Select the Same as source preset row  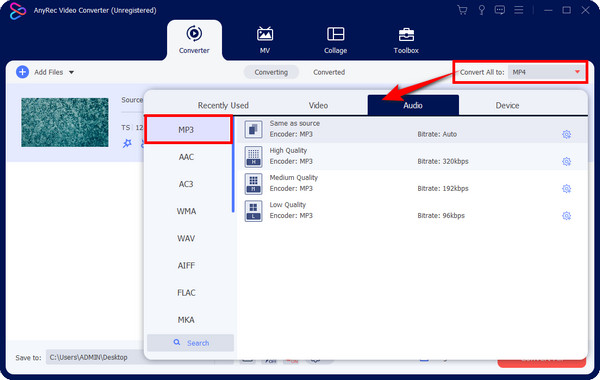point(412,129)
